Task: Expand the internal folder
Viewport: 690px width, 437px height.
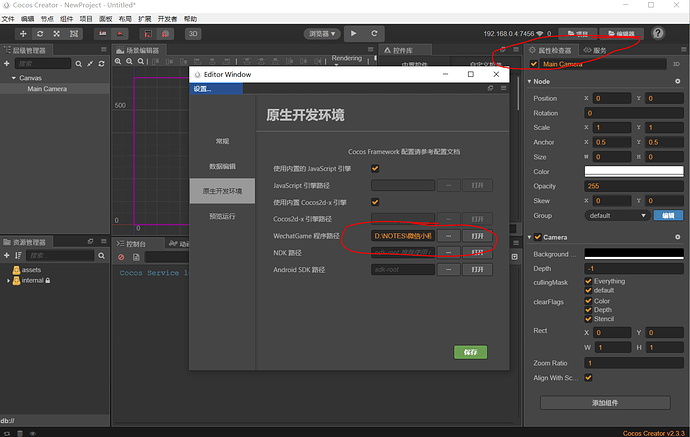Action: (x=8, y=281)
